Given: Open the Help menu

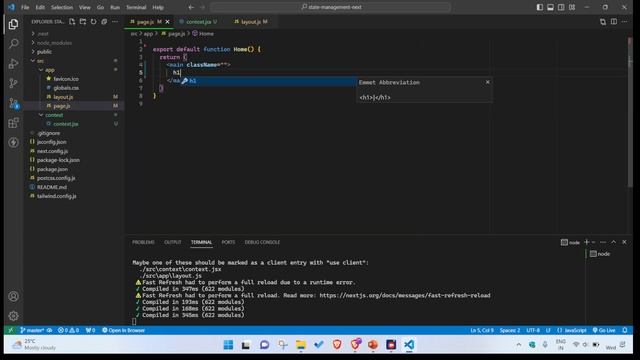Looking at the screenshot, I should [x=158, y=7].
